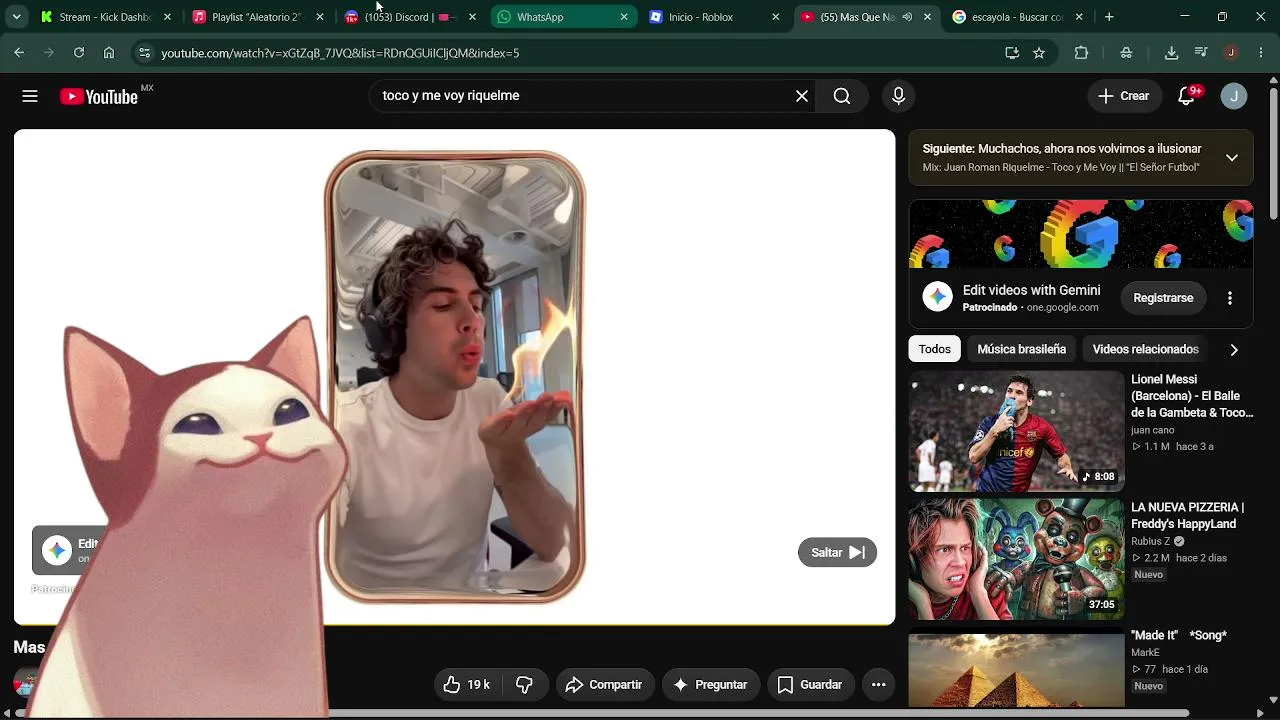Reload the current page
Image resolution: width=1280 pixels, height=720 pixels.
pyautogui.click(x=79, y=53)
